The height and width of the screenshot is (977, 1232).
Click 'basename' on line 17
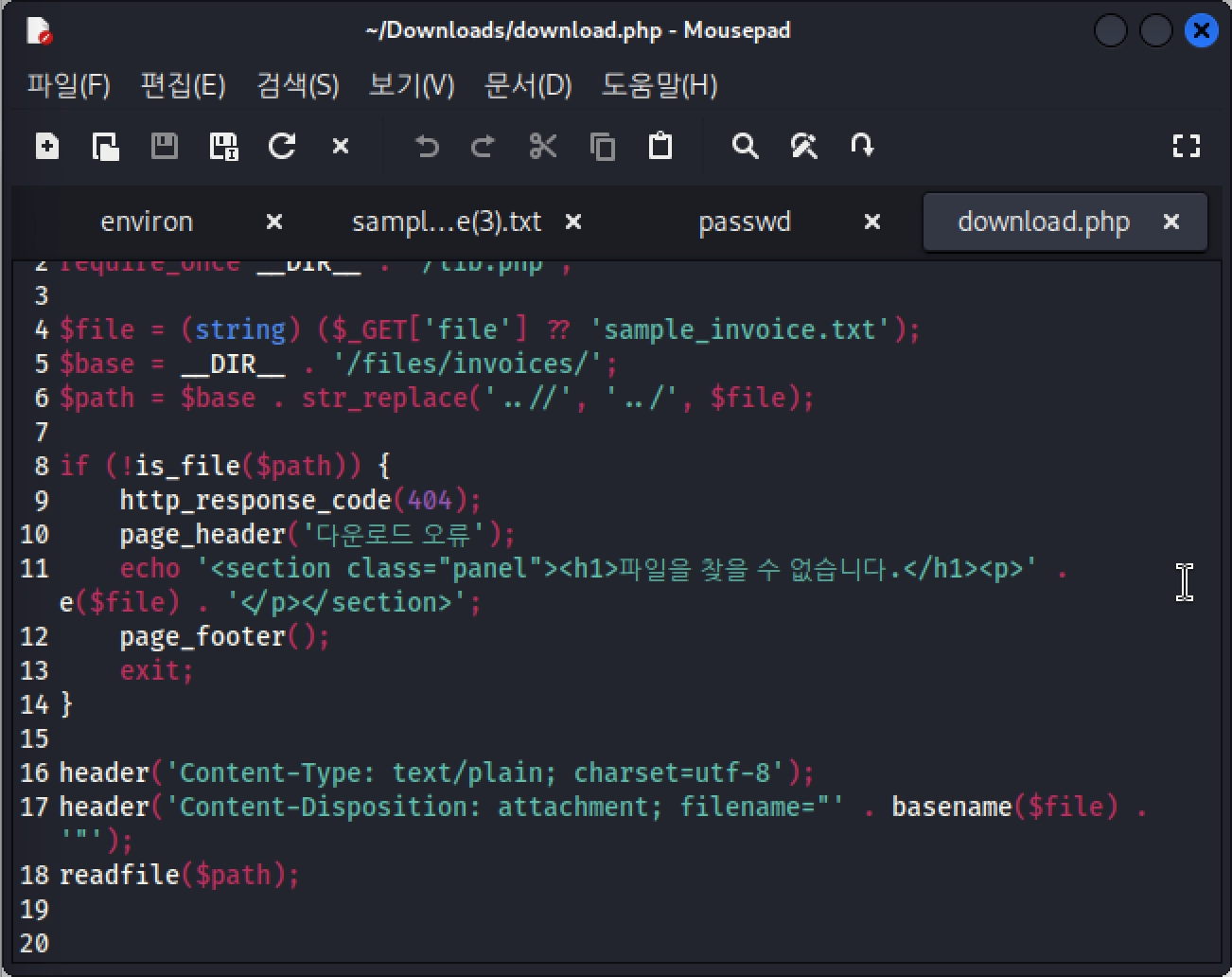pos(952,807)
